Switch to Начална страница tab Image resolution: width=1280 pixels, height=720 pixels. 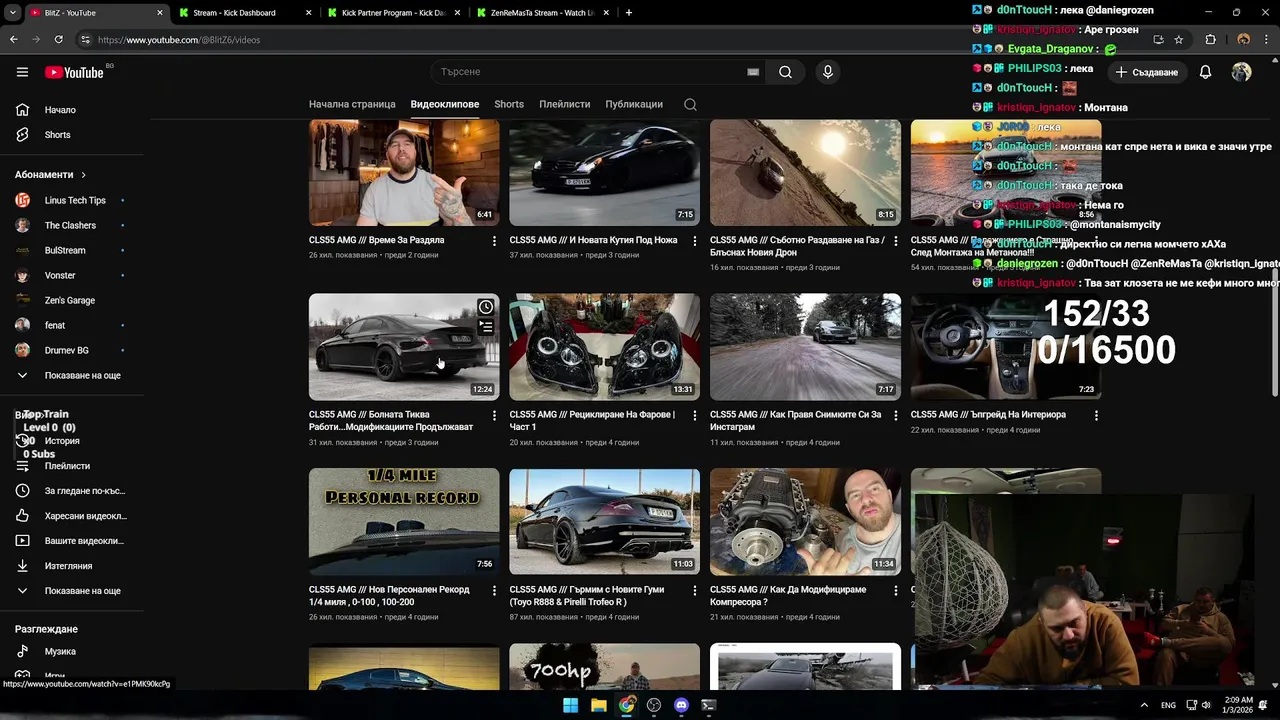point(352,104)
